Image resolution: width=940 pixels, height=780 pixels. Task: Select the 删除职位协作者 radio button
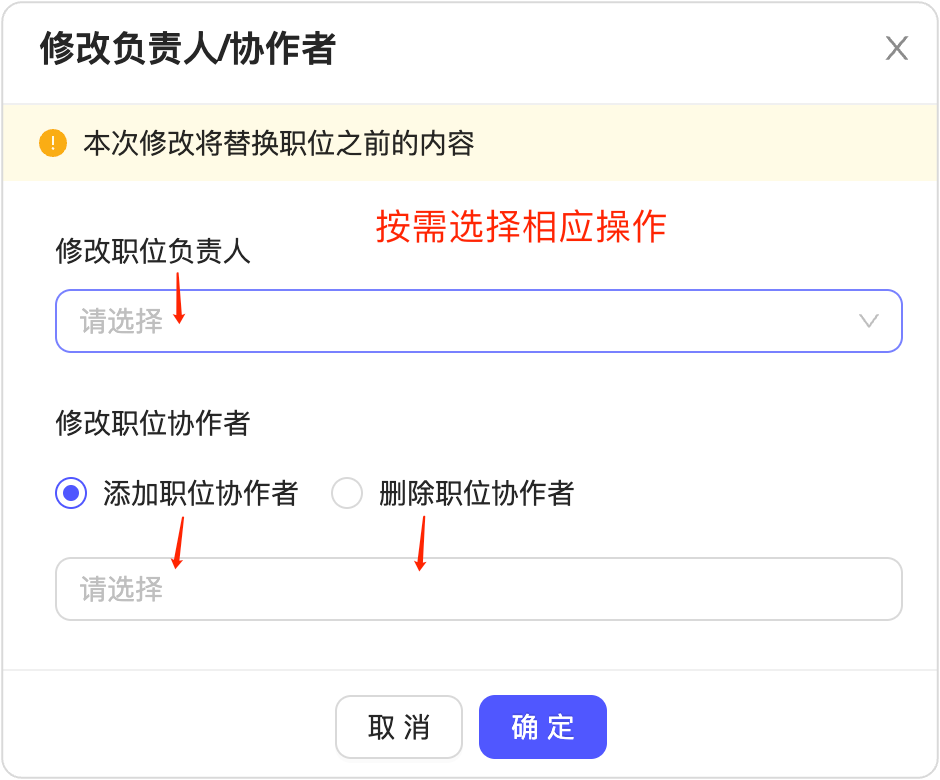coord(347,493)
